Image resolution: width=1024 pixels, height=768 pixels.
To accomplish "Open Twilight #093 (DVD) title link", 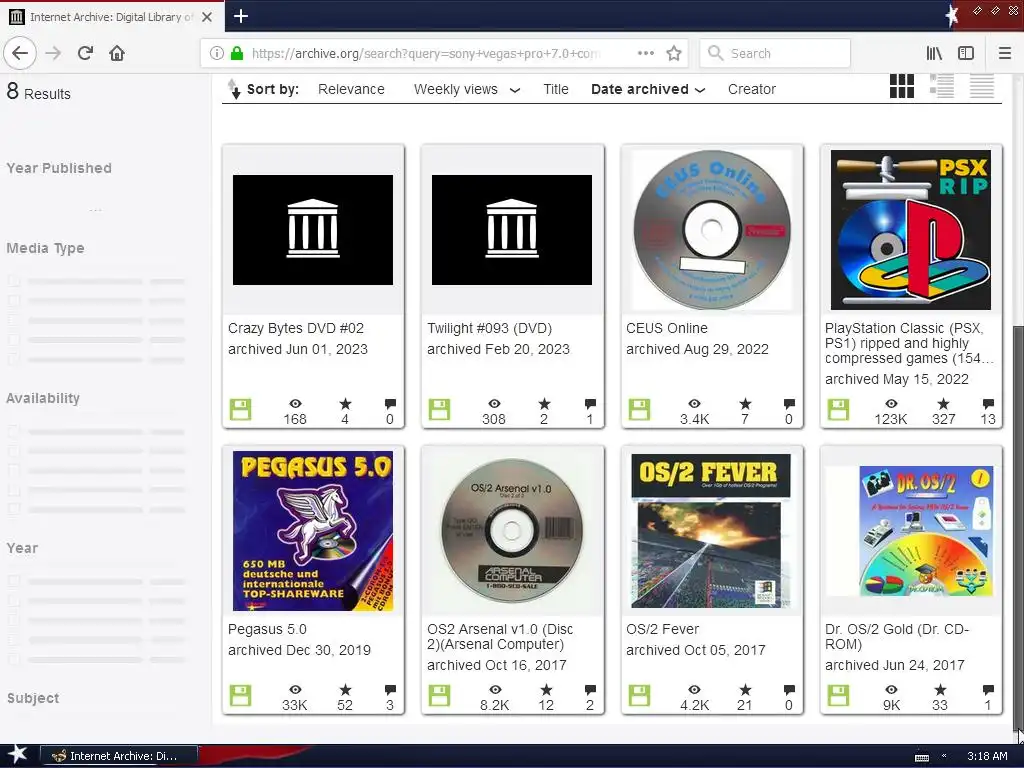I will 489,328.
